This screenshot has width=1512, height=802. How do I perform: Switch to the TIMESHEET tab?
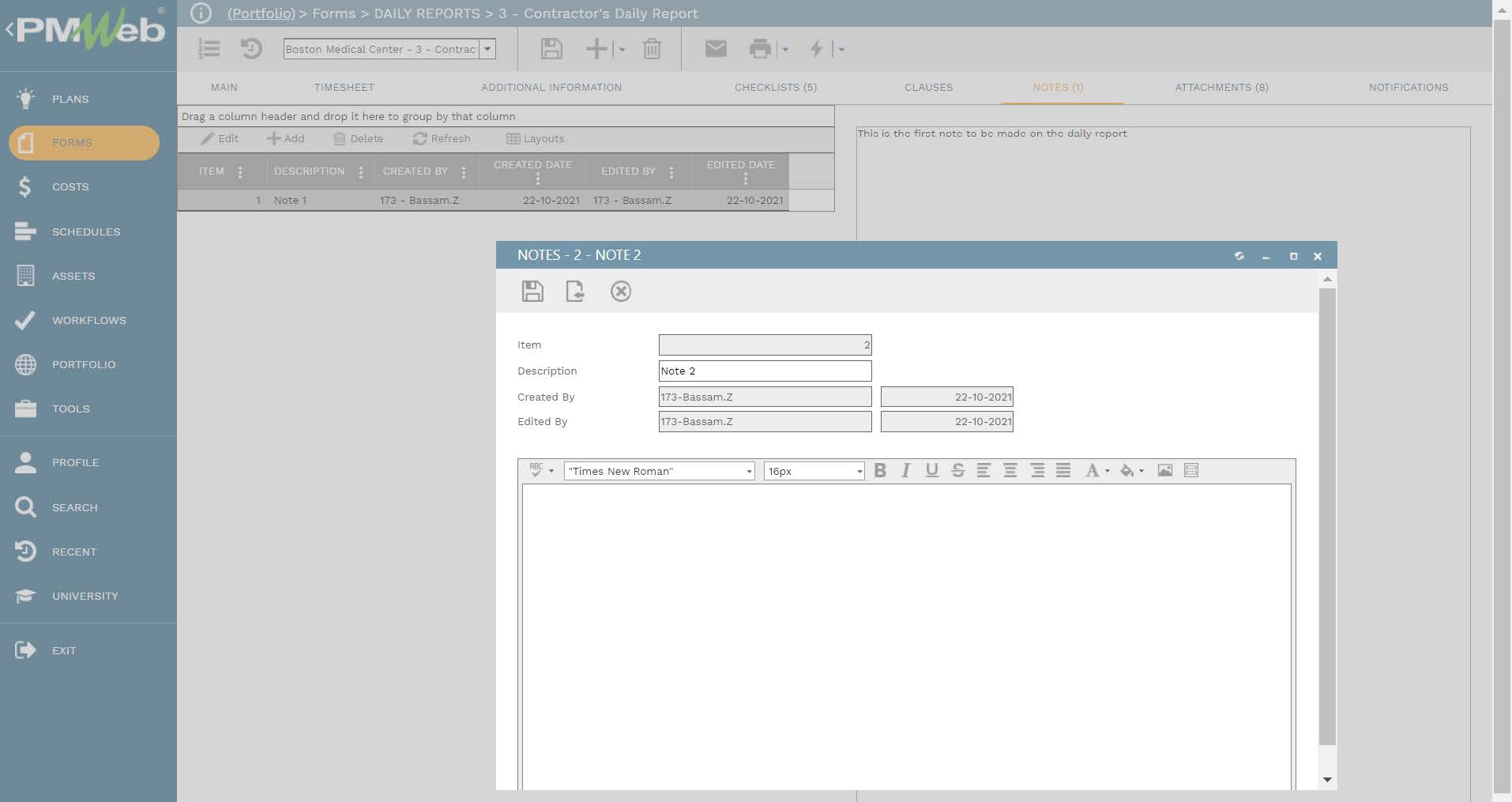click(344, 87)
